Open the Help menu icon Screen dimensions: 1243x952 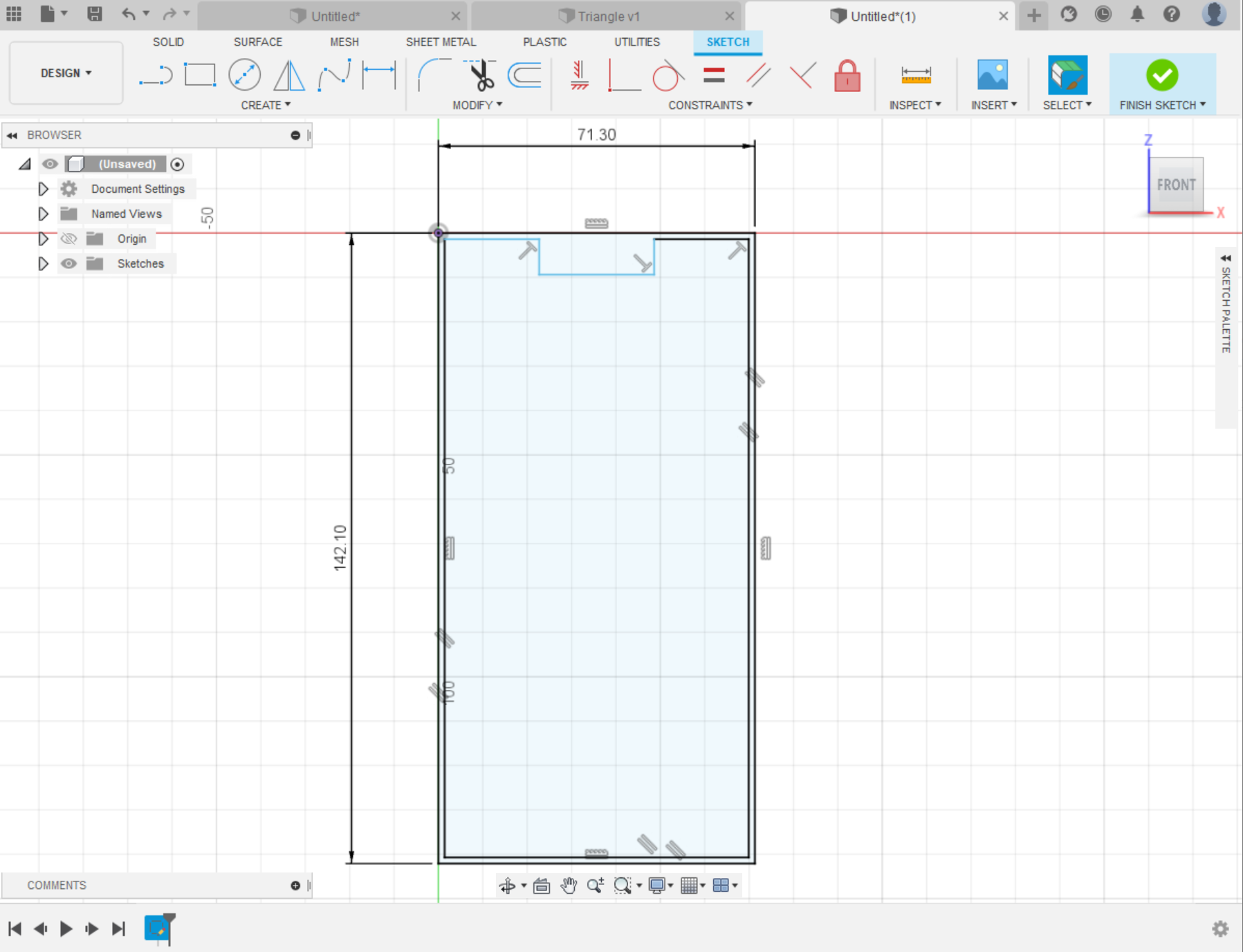[x=1171, y=15]
